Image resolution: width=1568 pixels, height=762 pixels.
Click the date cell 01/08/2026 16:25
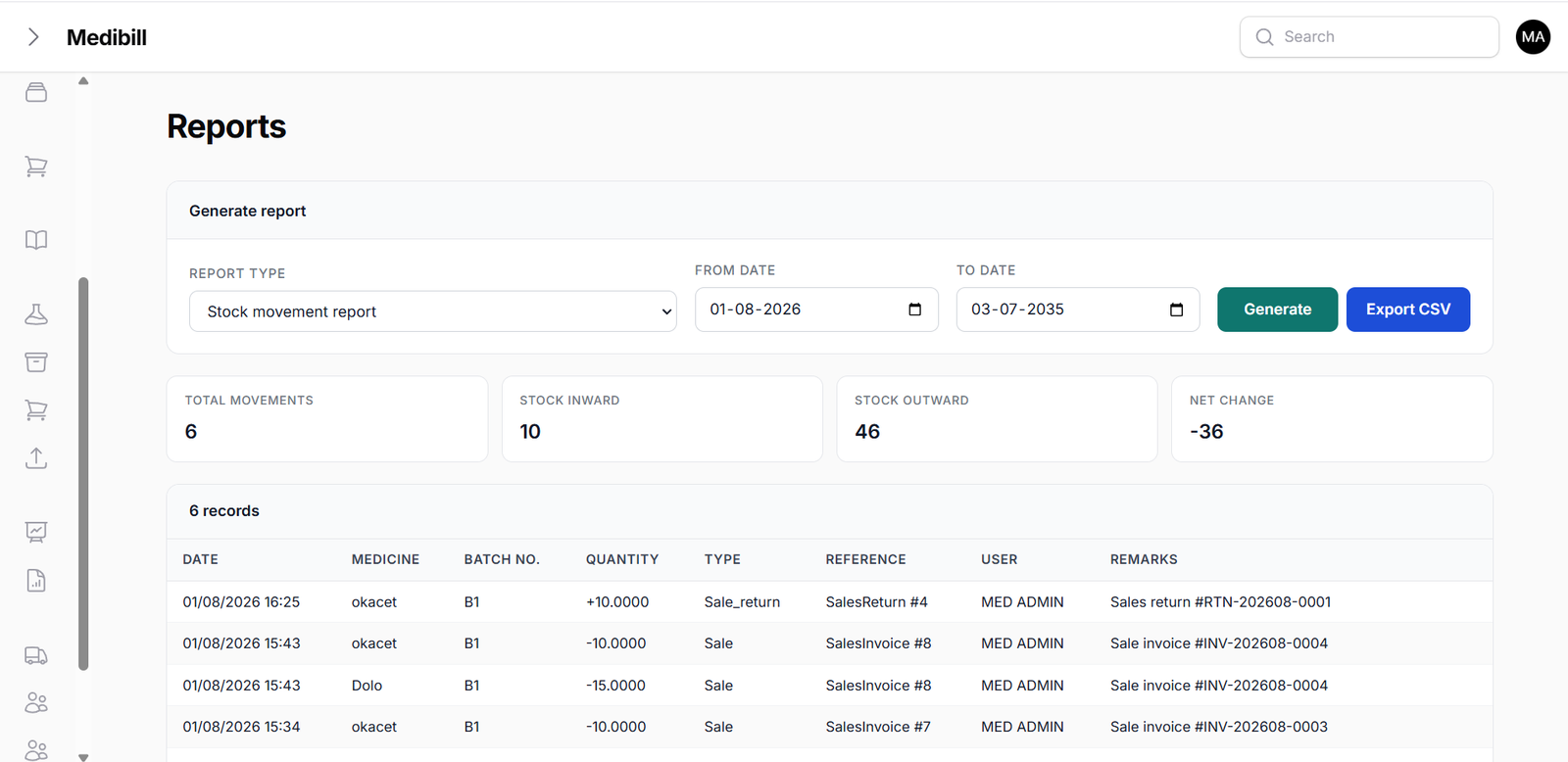[x=241, y=602]
